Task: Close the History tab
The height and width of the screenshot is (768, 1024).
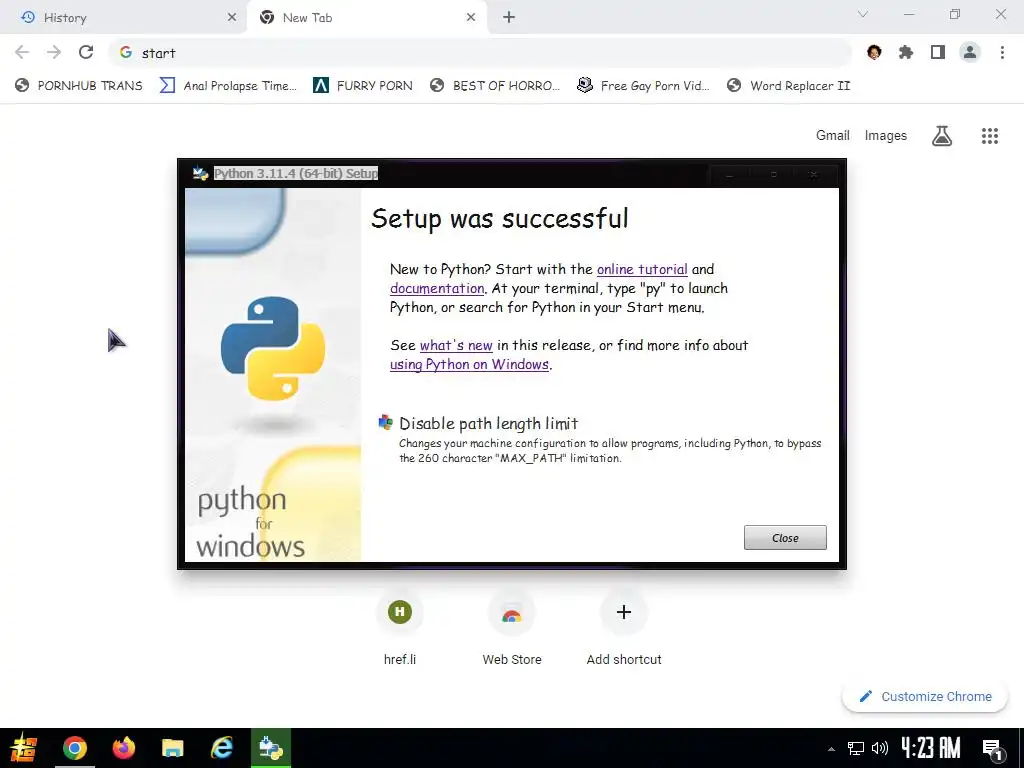Action: tap(232, 18)
